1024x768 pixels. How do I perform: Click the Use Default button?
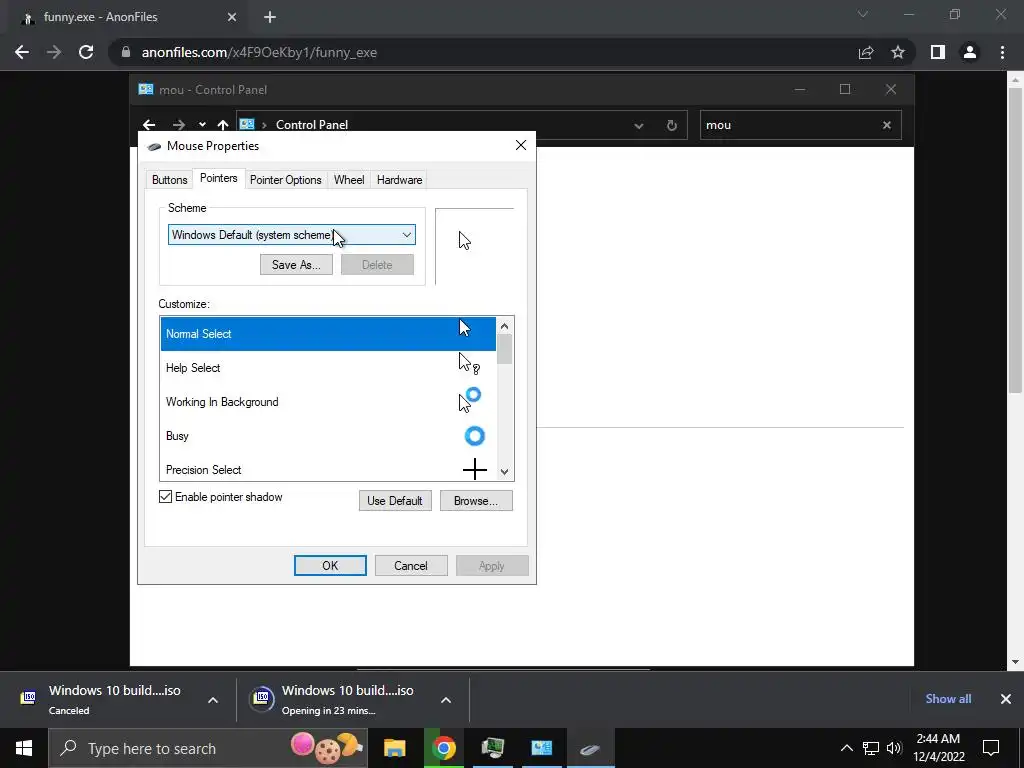(x=395, y=501)
